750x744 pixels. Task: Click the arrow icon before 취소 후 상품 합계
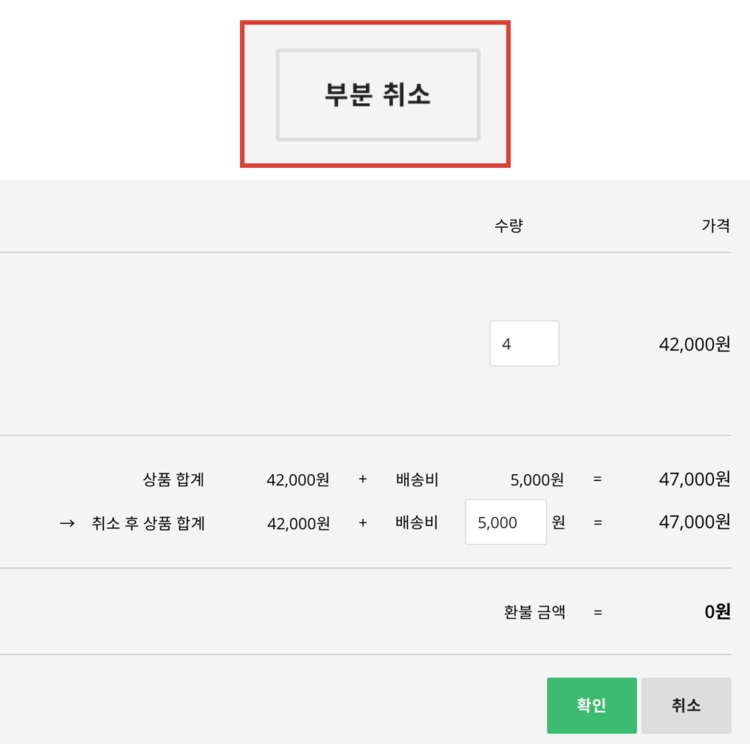[x=68, y=522]
